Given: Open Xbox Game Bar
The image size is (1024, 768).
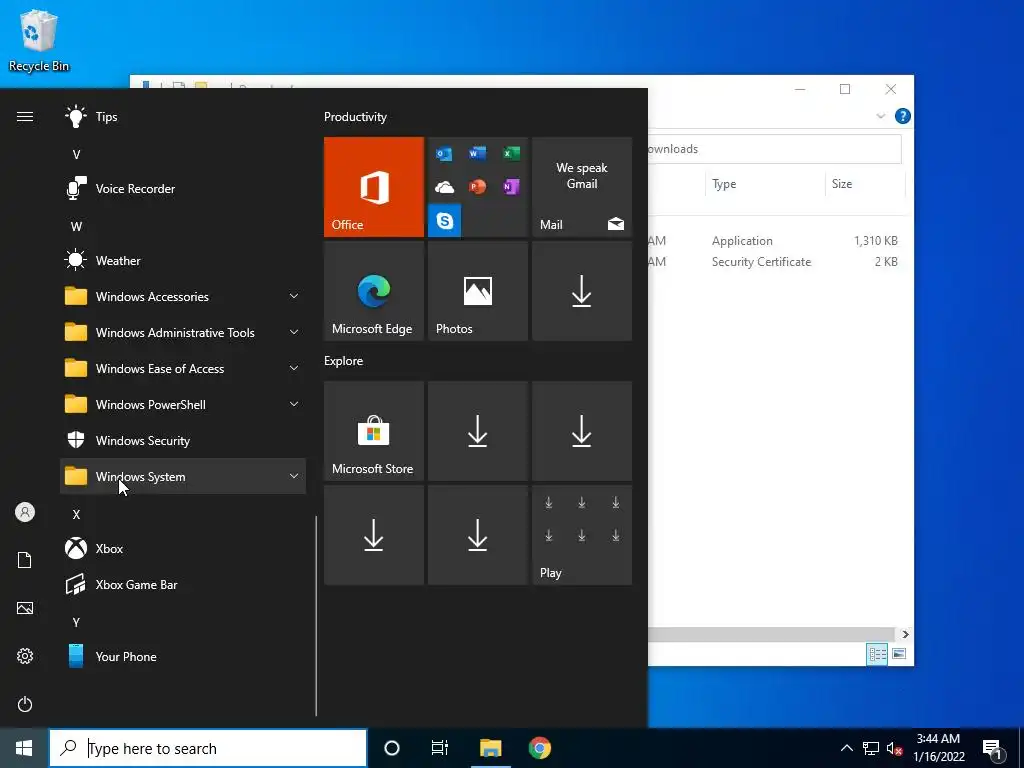Looking at the screenshot, I should (183, 584).
